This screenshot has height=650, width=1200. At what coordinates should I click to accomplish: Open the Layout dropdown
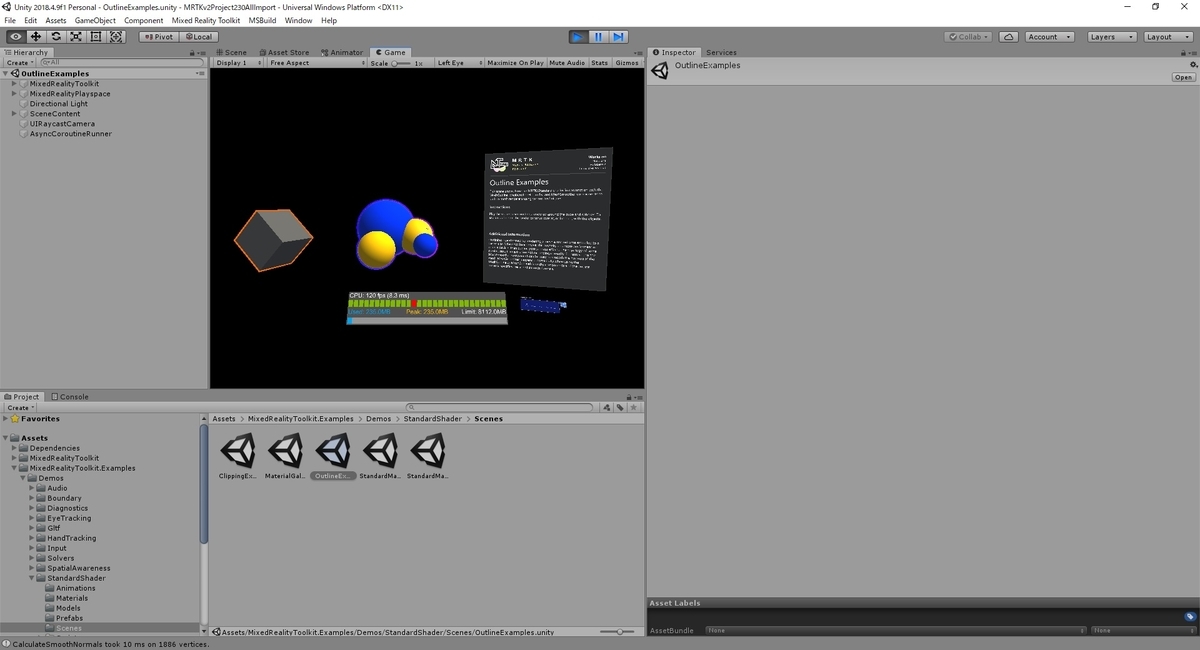pos(1167,37)
